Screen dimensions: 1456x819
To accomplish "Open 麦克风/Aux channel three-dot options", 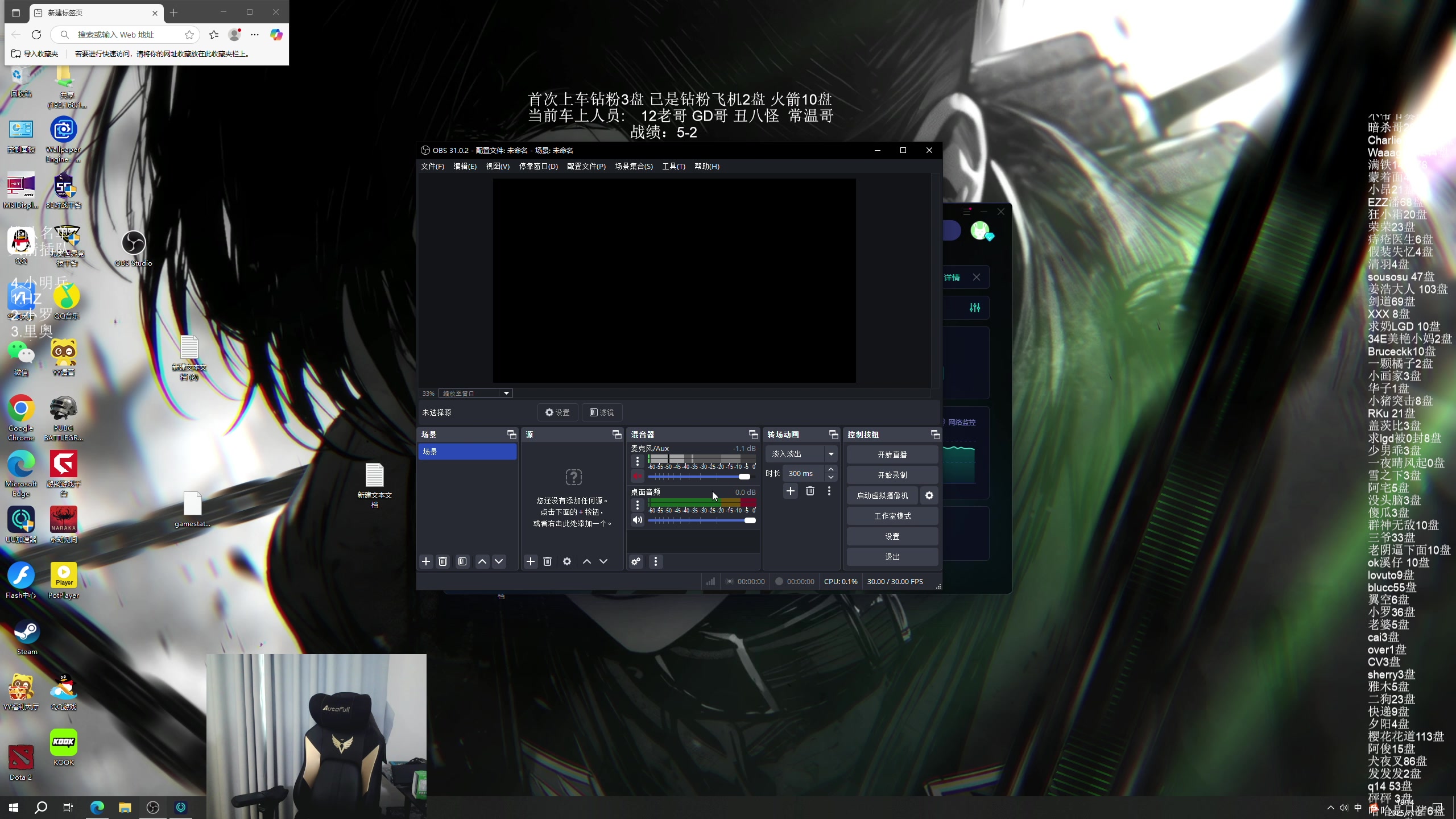I will pyautogui.click(x=638, y=461).
